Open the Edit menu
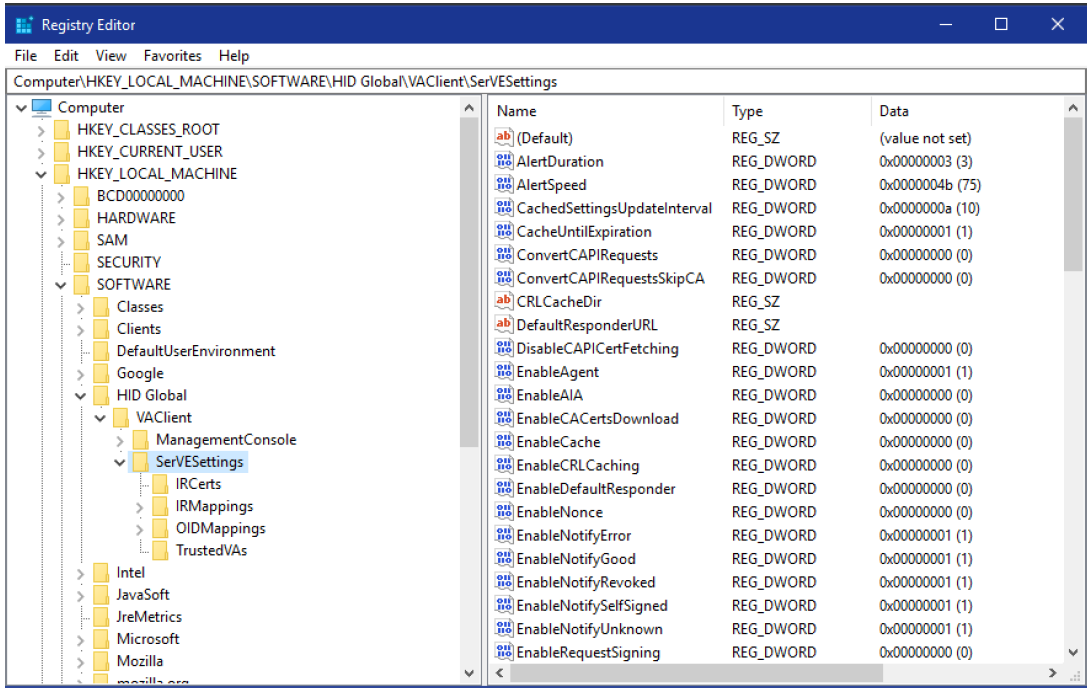 (66, 55)
